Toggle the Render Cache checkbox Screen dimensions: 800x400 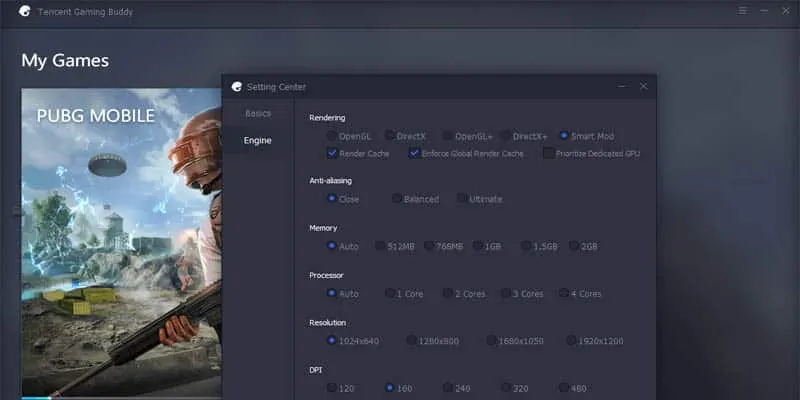click(332, 153)
